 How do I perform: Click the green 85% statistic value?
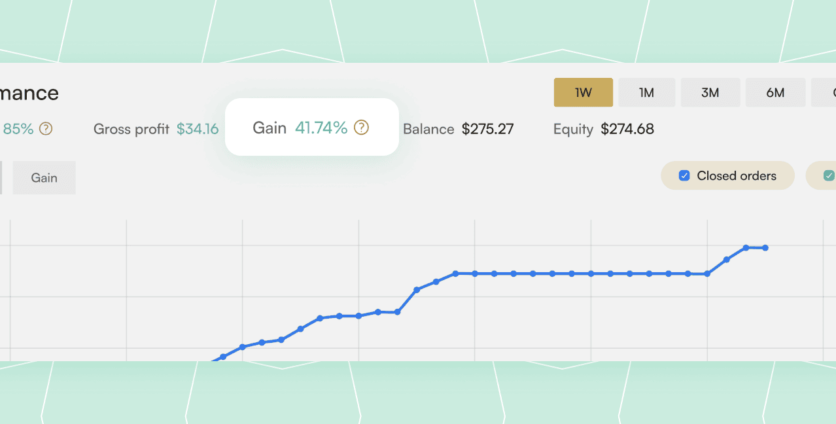(18, 129)
